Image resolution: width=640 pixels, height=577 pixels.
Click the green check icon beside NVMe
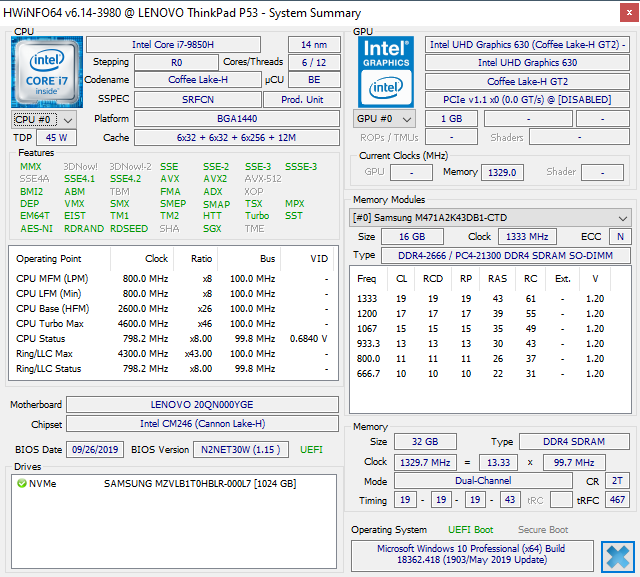(21, 484)
